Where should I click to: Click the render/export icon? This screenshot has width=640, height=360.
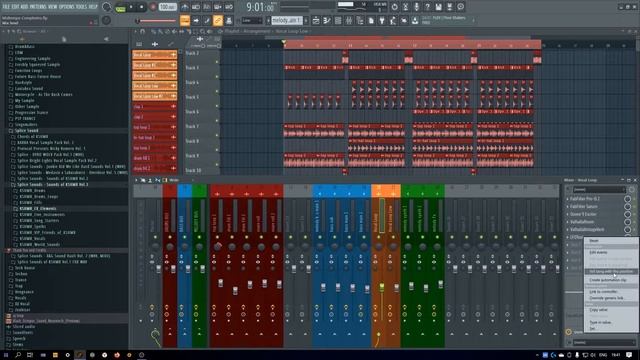pyautogui.click(x=449, y=7)
